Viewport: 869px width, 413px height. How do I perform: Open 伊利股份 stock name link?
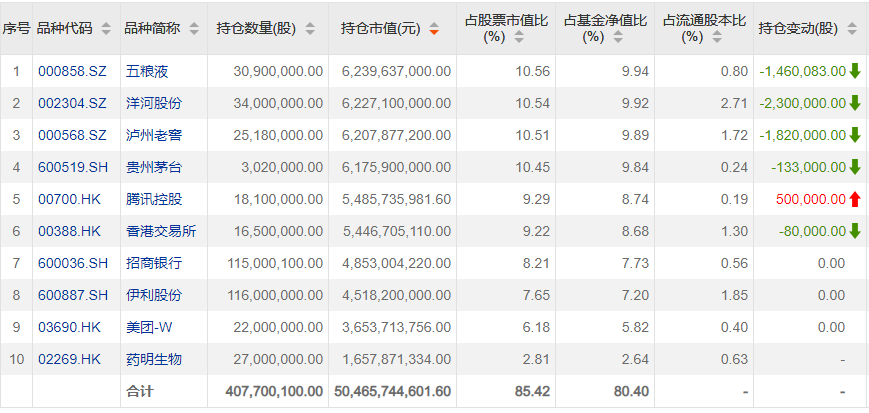coord(154,295)
